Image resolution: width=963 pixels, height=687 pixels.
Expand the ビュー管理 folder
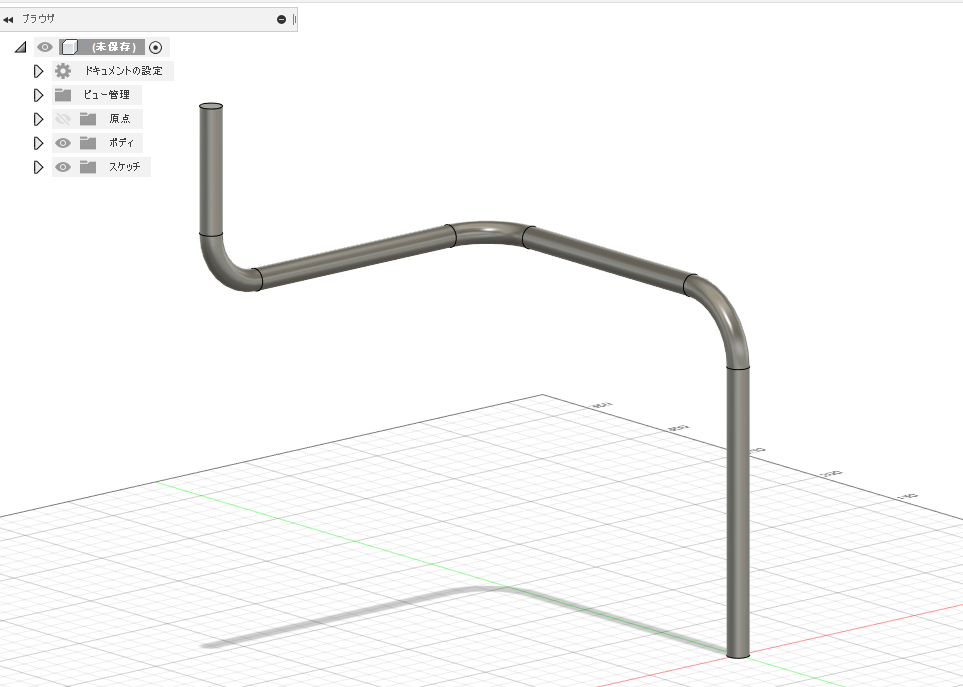tap(38, 95)
